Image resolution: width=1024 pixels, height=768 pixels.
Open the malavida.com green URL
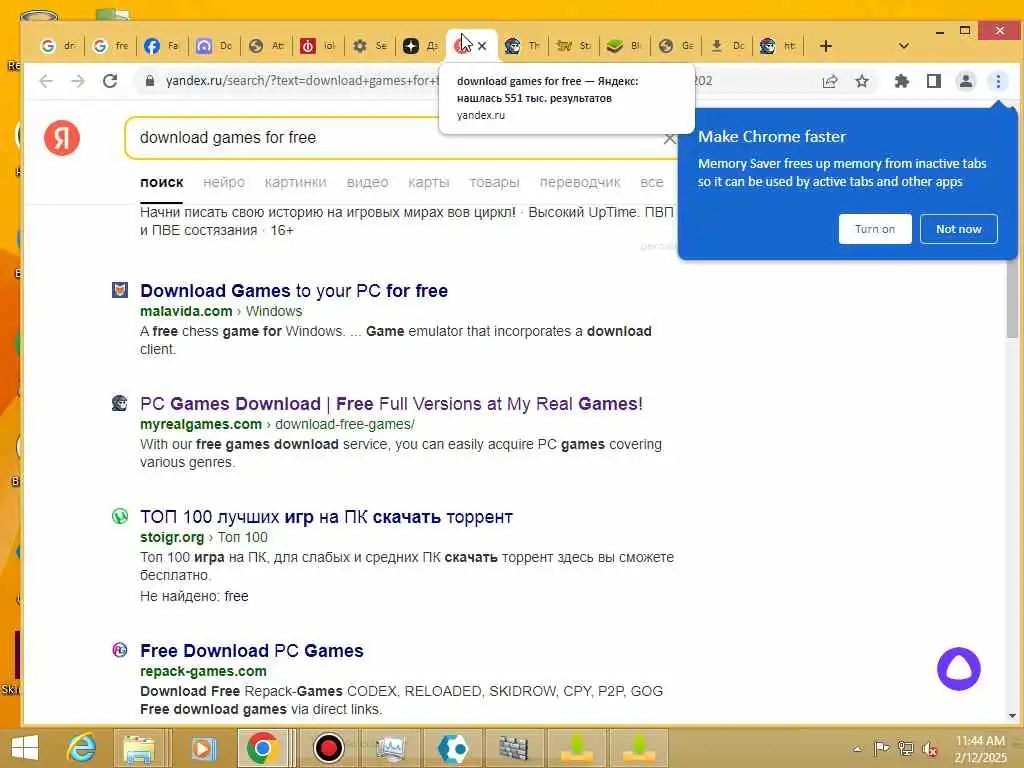click(186, 312)
